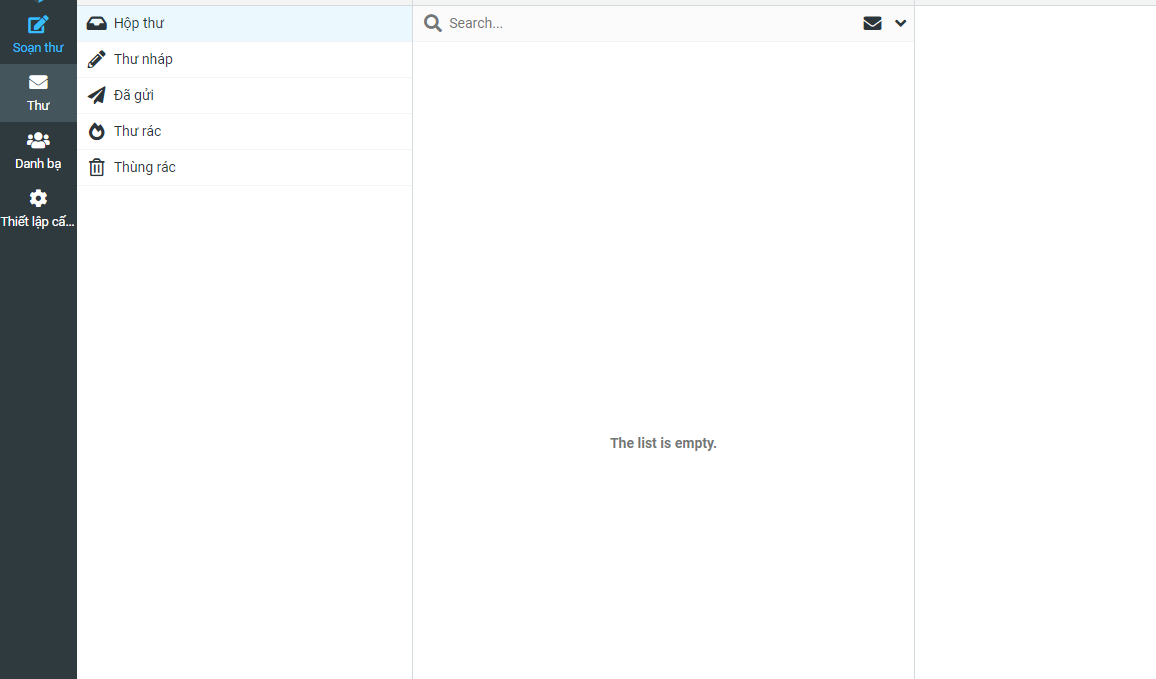Viewport: 1156px width, 679px height.
Task: Open the Thư rác spam folder label
Action: pos(137,131)
